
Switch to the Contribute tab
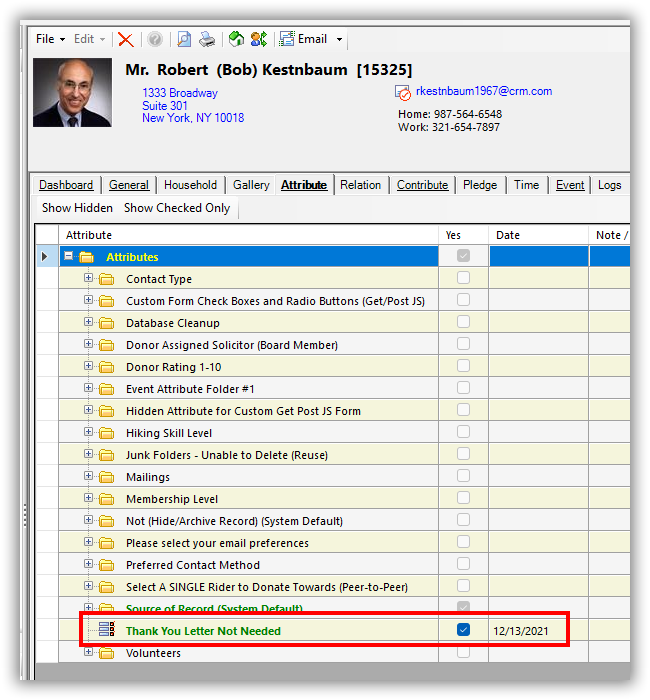(x=422, y=185)
